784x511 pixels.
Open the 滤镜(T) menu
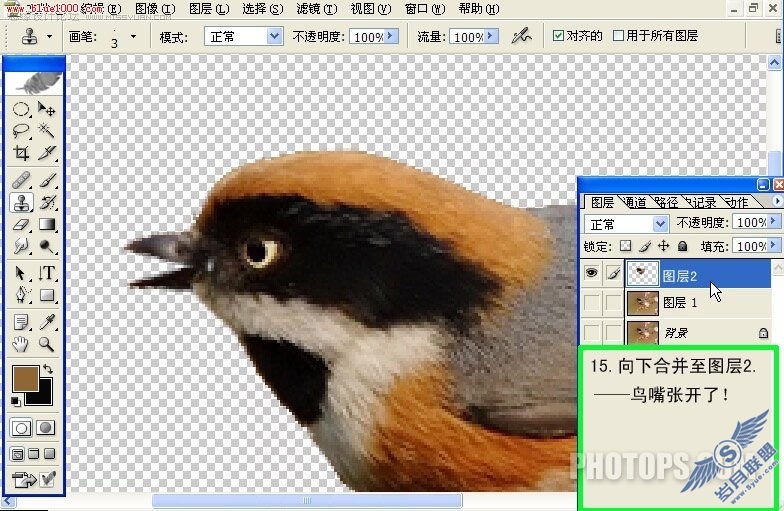coord(316,9)
